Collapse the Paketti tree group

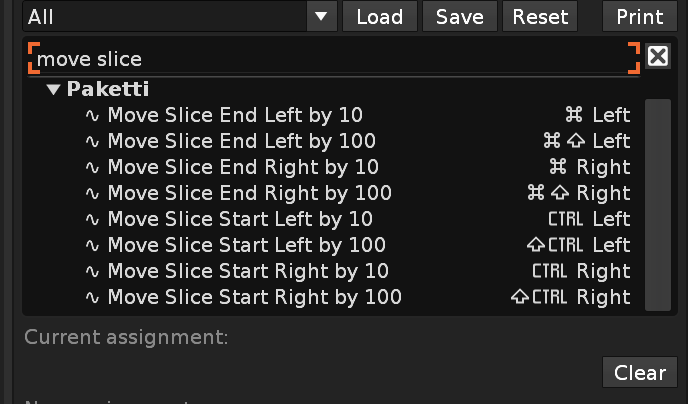(54, 90)
